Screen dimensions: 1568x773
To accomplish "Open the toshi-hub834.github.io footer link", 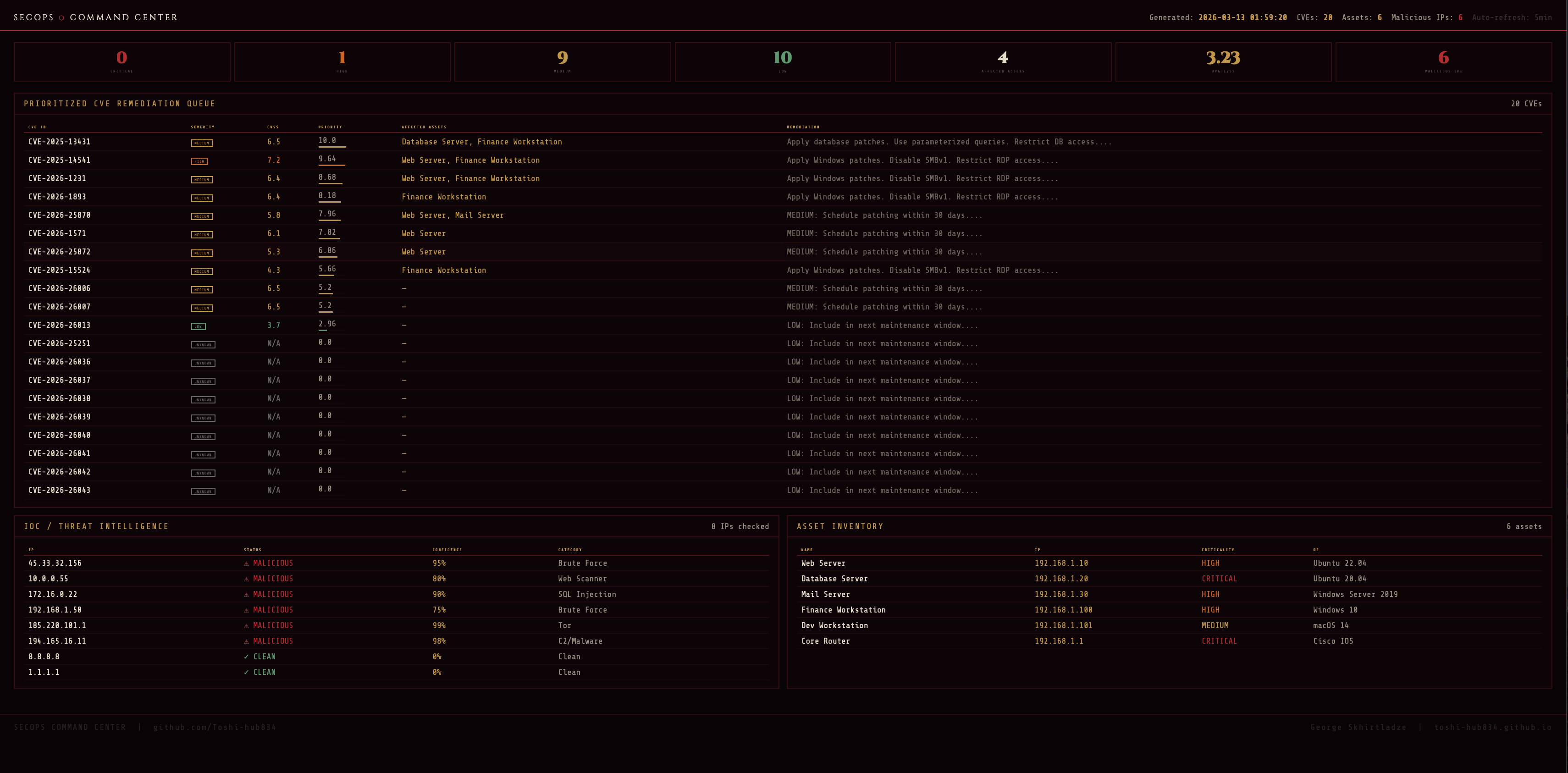I will pyautogui.click(x=1492, y=727).
